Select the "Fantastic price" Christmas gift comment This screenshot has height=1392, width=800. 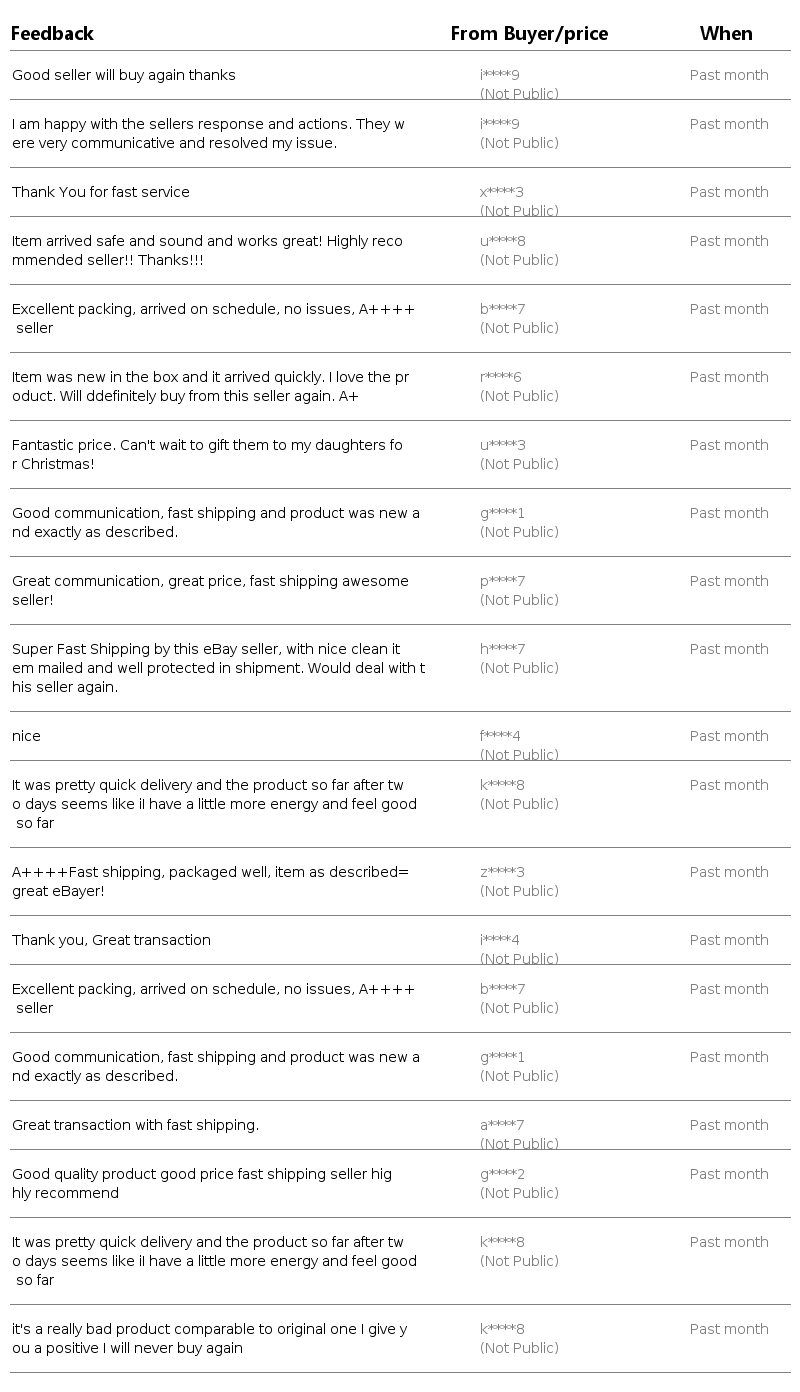(207, 454)
